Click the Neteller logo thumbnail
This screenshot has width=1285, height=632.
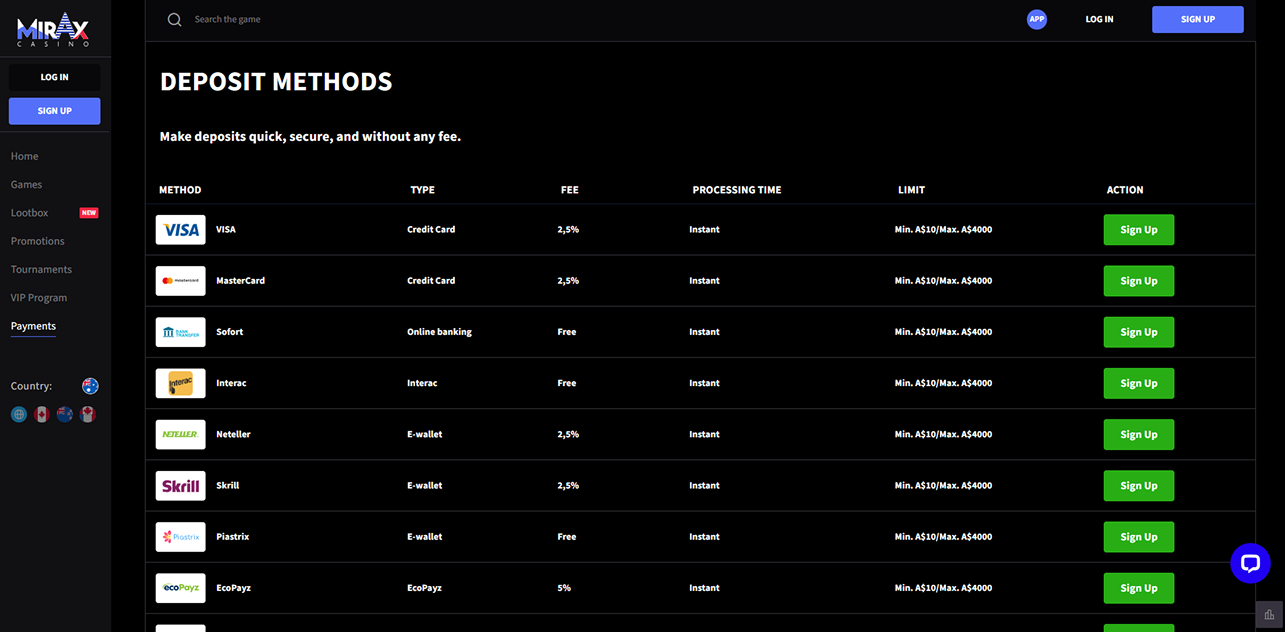tap(181, 435)
